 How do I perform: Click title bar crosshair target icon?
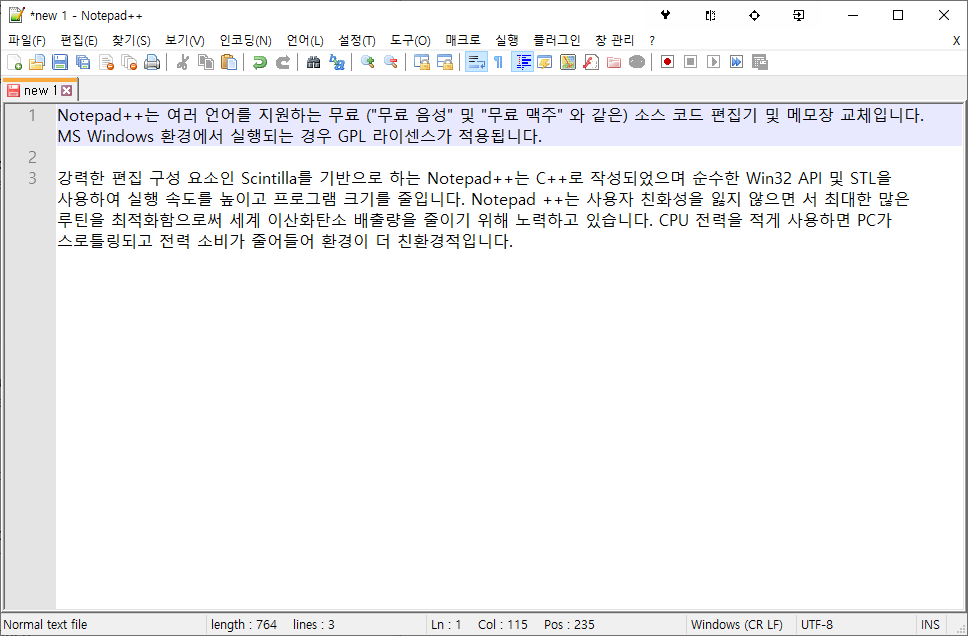point(754,15)
